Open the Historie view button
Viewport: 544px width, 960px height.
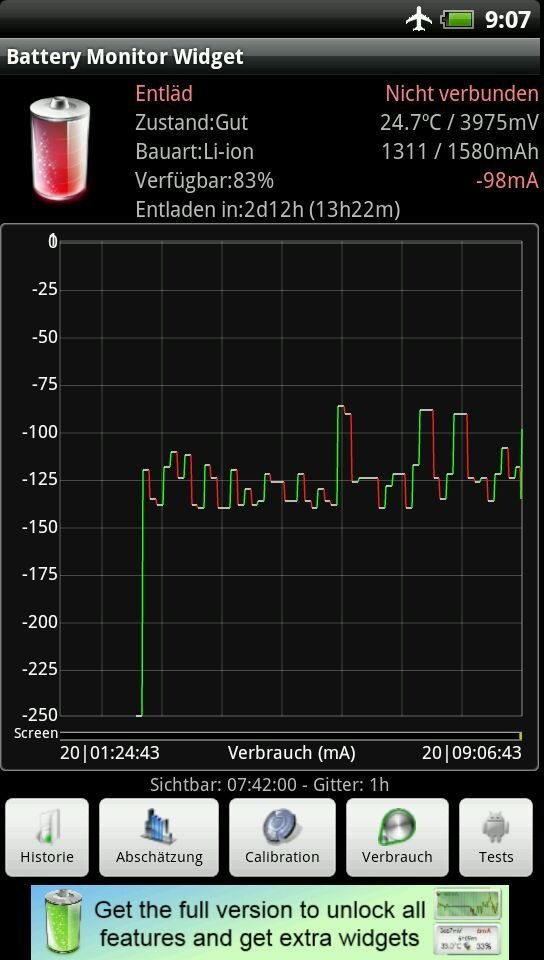(x=47, y=837)
